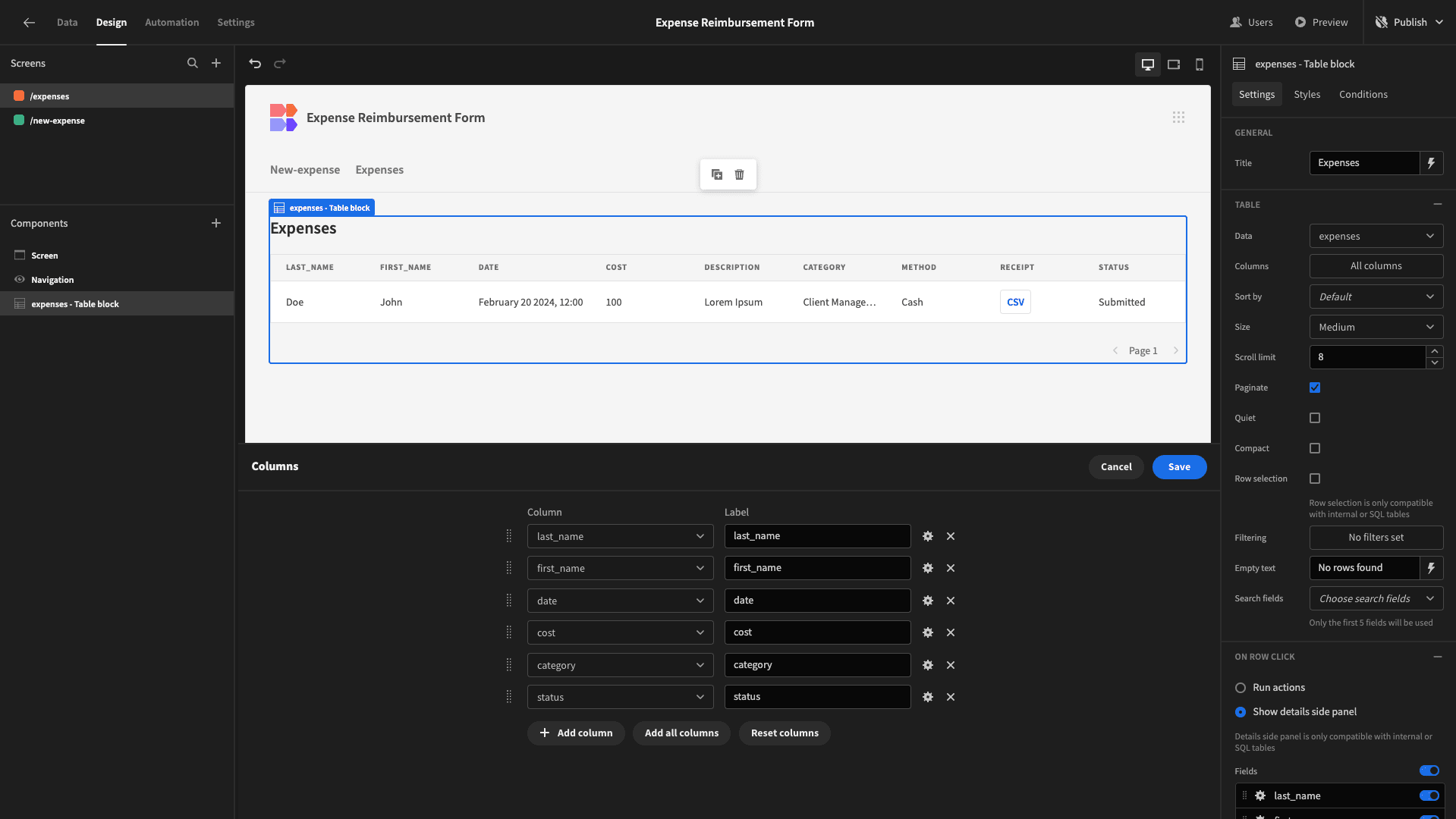1456x819 pixels.
Task: Delete the table block via trash icon
Action: (740, 174)
